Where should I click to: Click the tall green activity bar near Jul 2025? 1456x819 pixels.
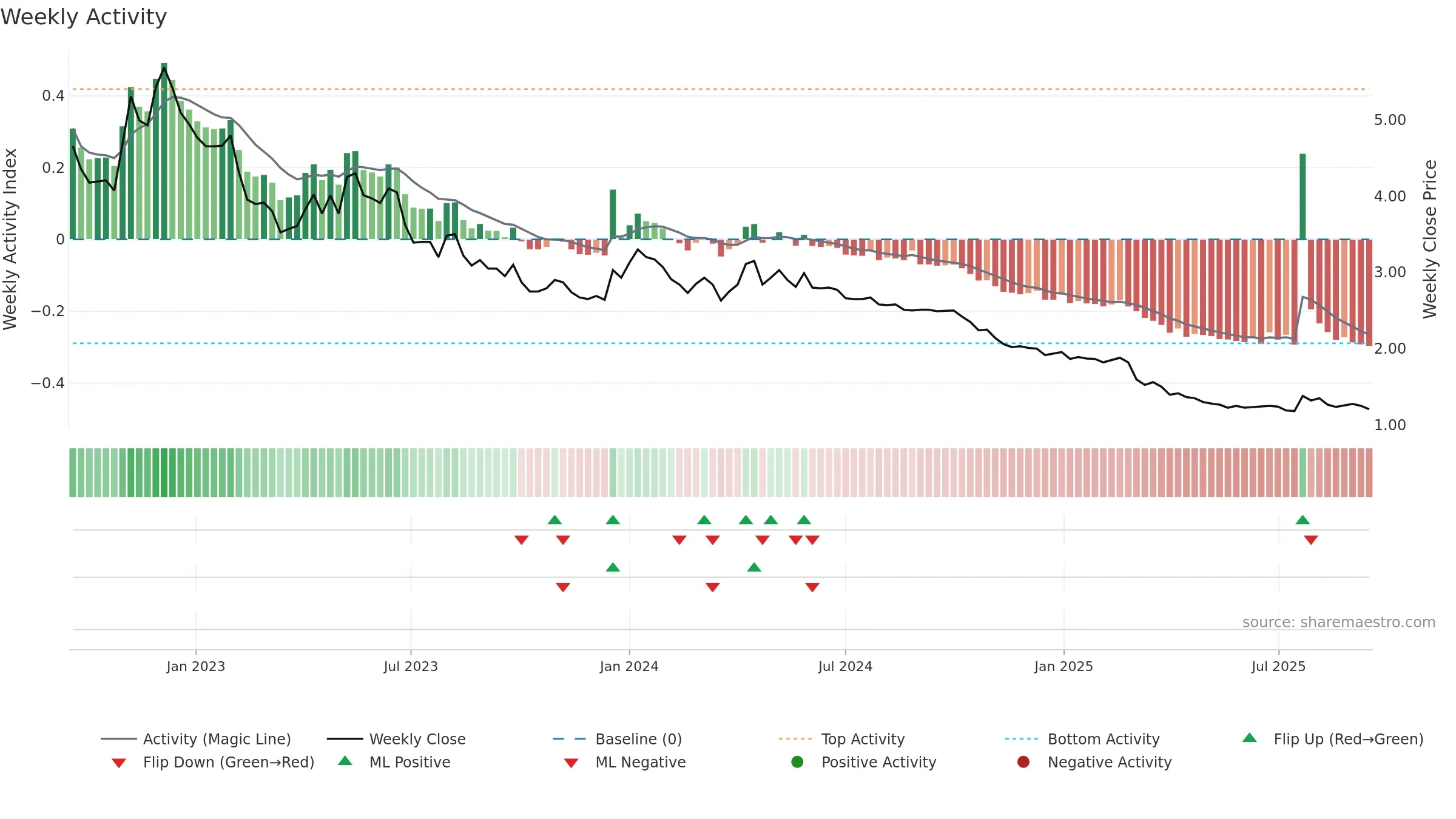pyautogui.click(x=1303, y=197)
